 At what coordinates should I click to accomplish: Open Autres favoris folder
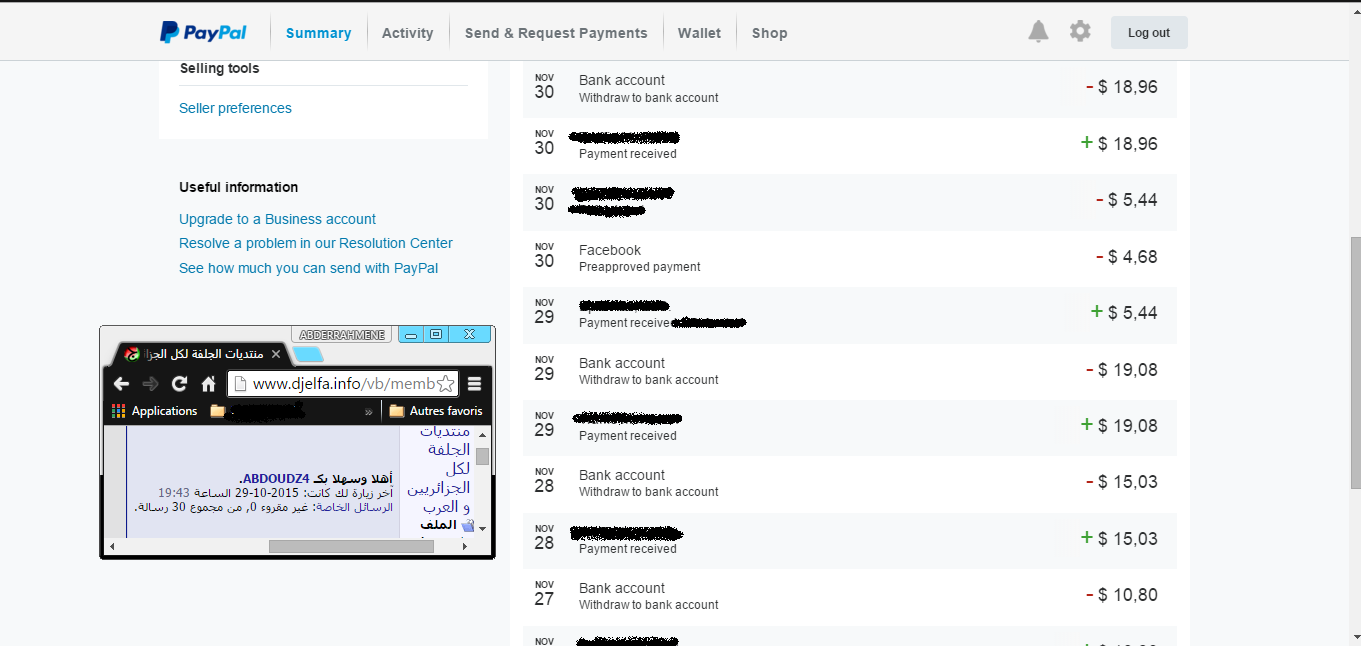click(x=436, y=411)
